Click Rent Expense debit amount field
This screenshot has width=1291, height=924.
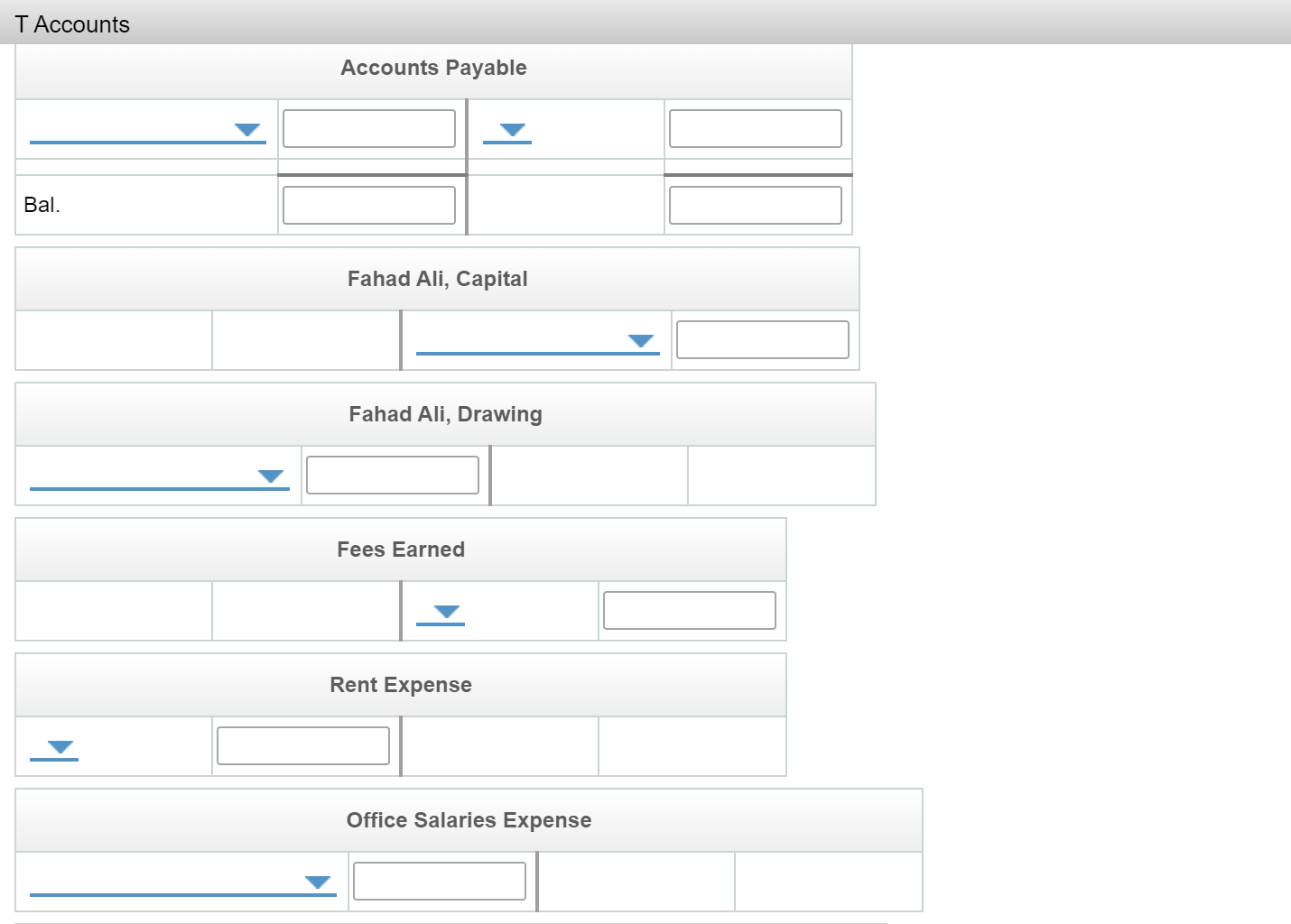pos(303,745)
